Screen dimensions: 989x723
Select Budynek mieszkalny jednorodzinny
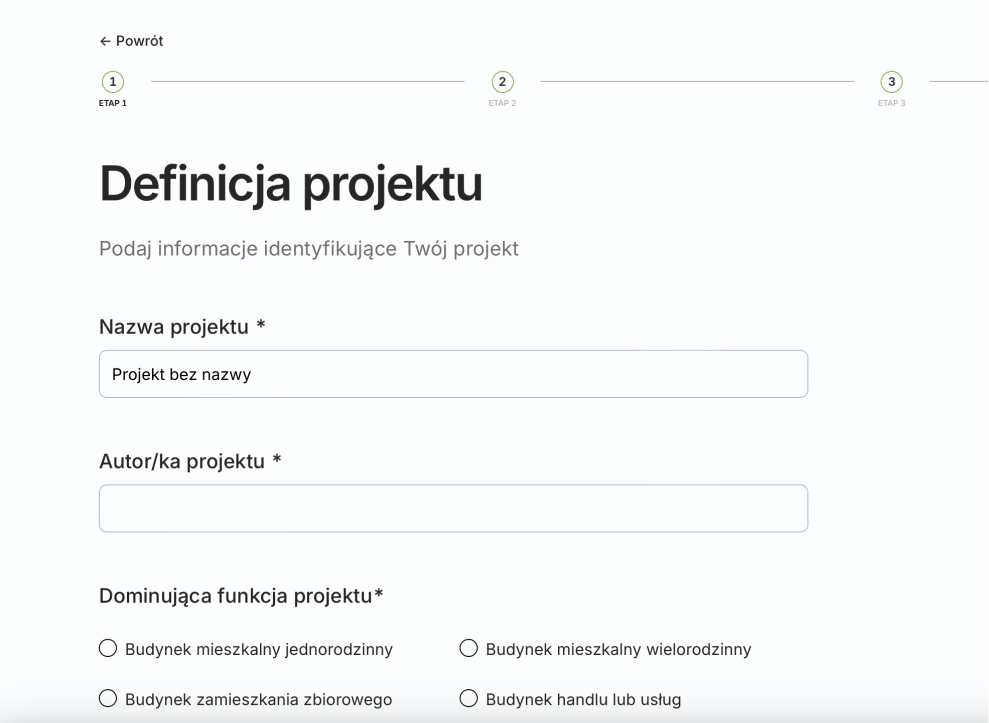pyautogui.click(x=108, y=648)
